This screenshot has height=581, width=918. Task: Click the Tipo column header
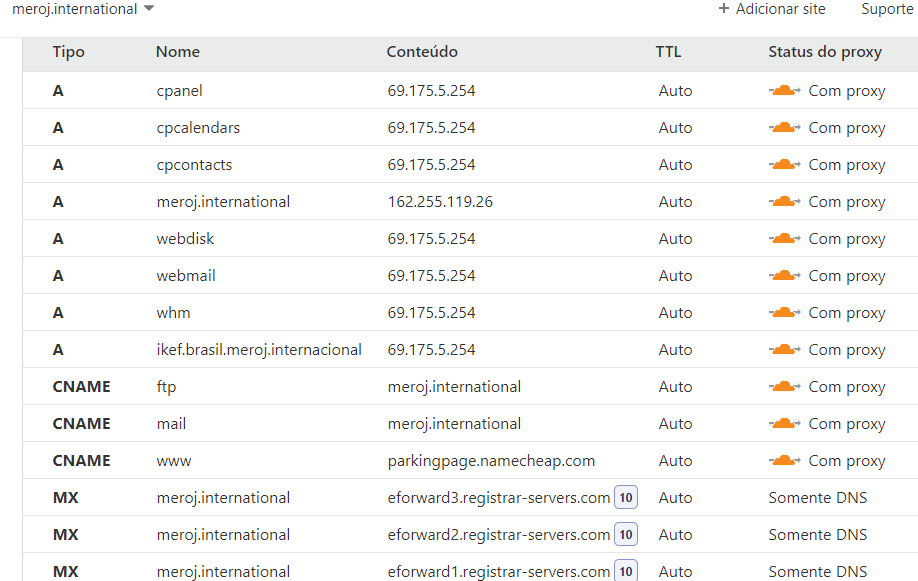pos(68,52)
